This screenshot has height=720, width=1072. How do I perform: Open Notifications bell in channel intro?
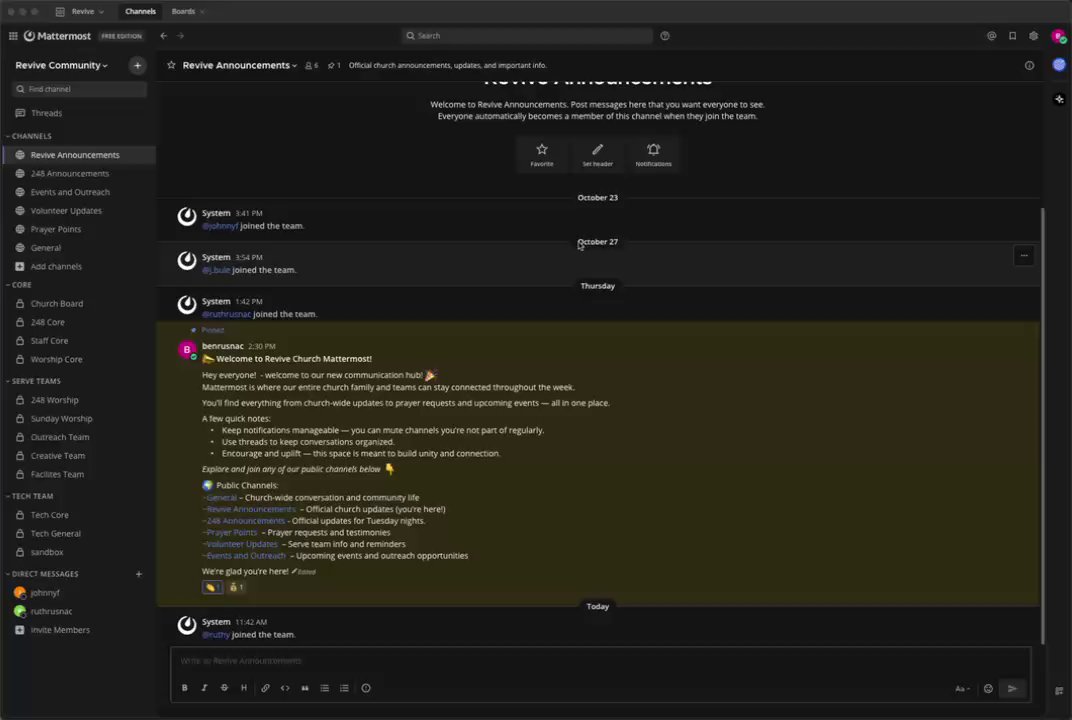653,154
